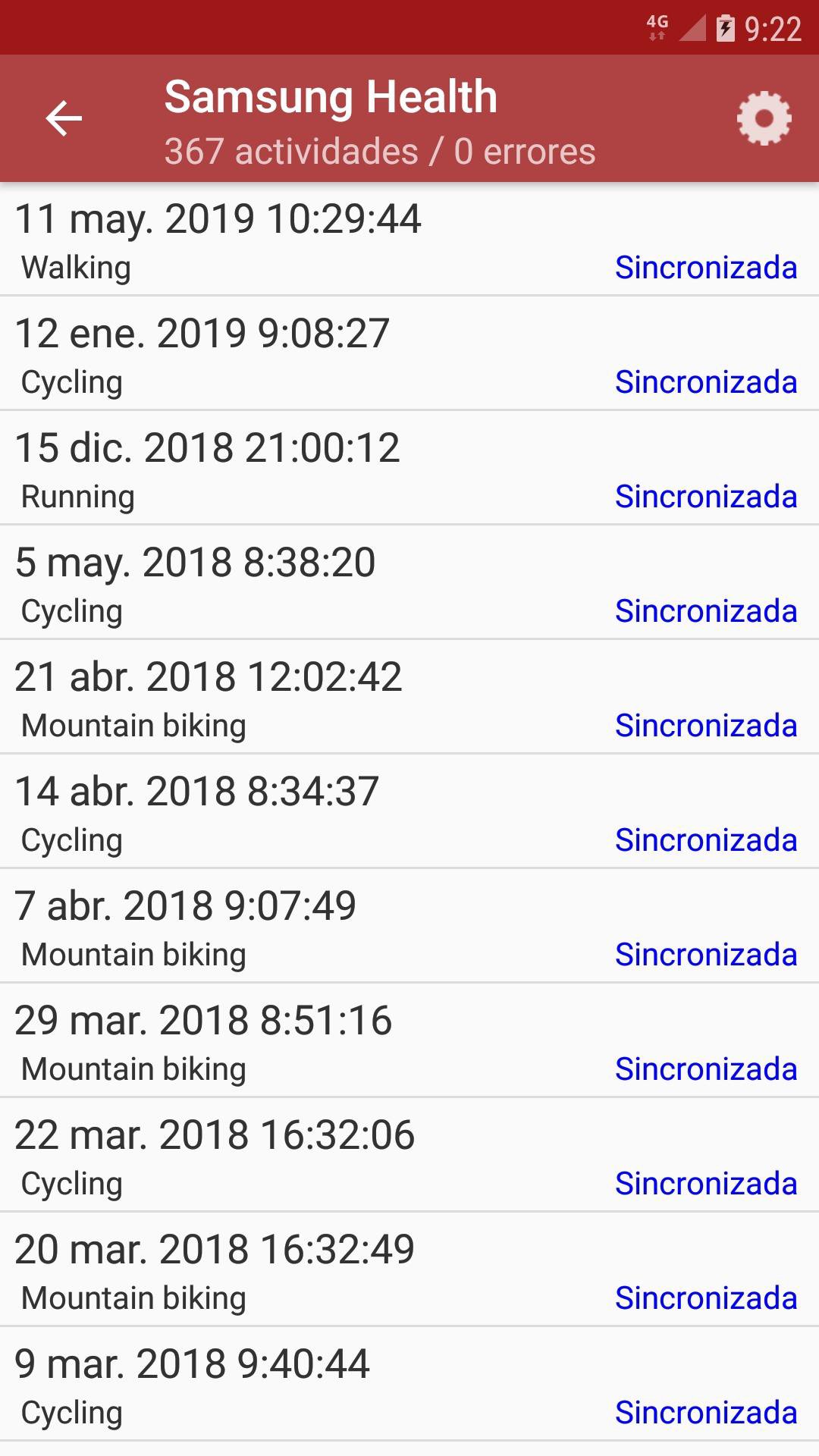Click Sincronizada on the 9 mar. 2018 activity
Image resolution: width=819 pixels, height=1456 pixels.
tap(705, 1413)
